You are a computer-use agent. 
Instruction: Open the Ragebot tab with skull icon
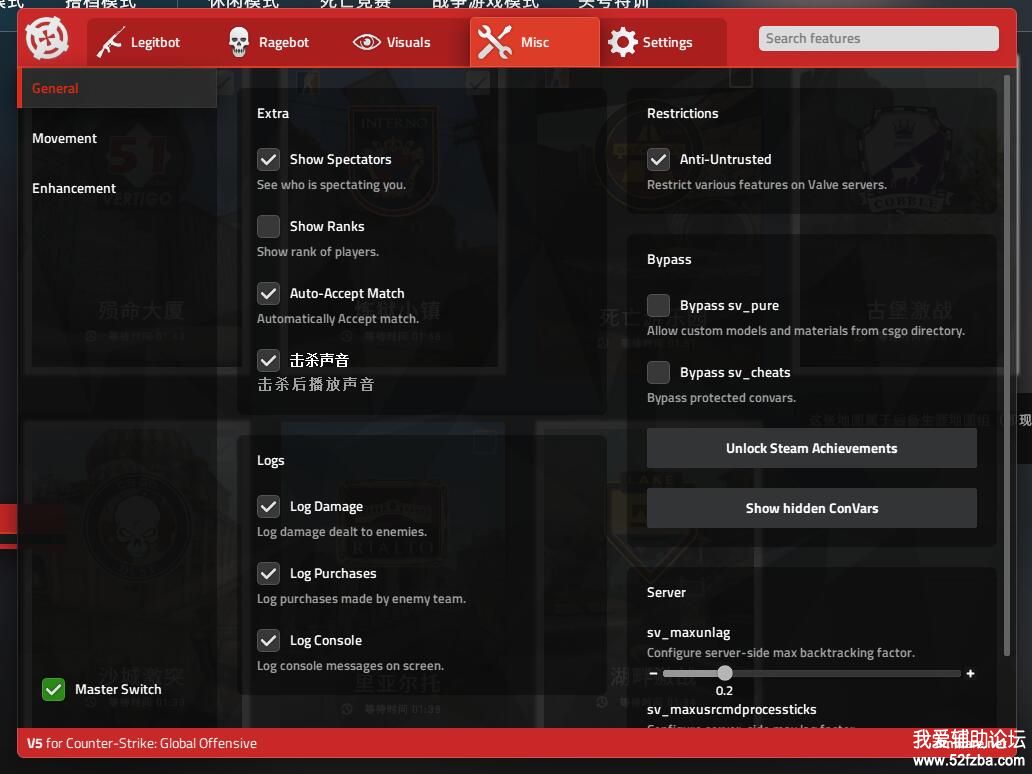(x=269, y=42)
